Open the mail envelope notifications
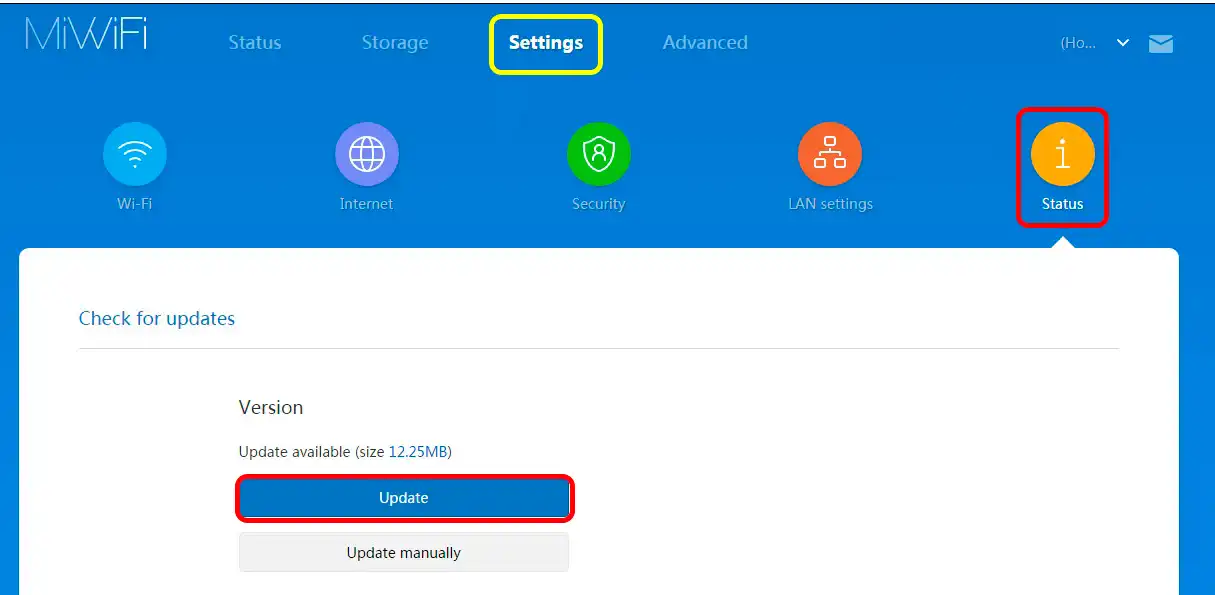Viewport: 1215px width, 595px height. pos(1160,43)
